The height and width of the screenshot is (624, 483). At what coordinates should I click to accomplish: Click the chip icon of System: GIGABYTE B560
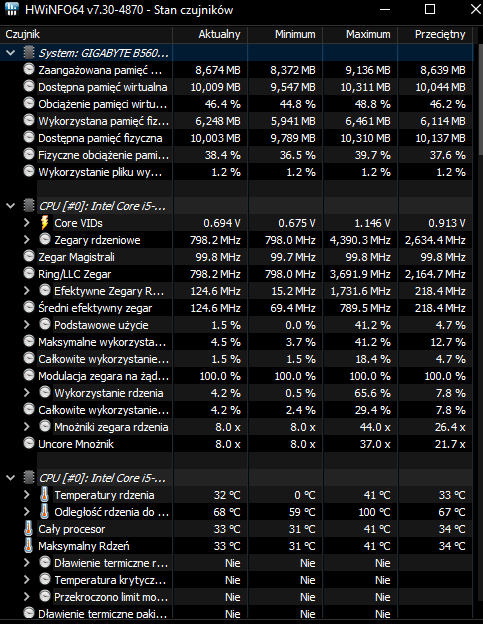tap(29, 53)
